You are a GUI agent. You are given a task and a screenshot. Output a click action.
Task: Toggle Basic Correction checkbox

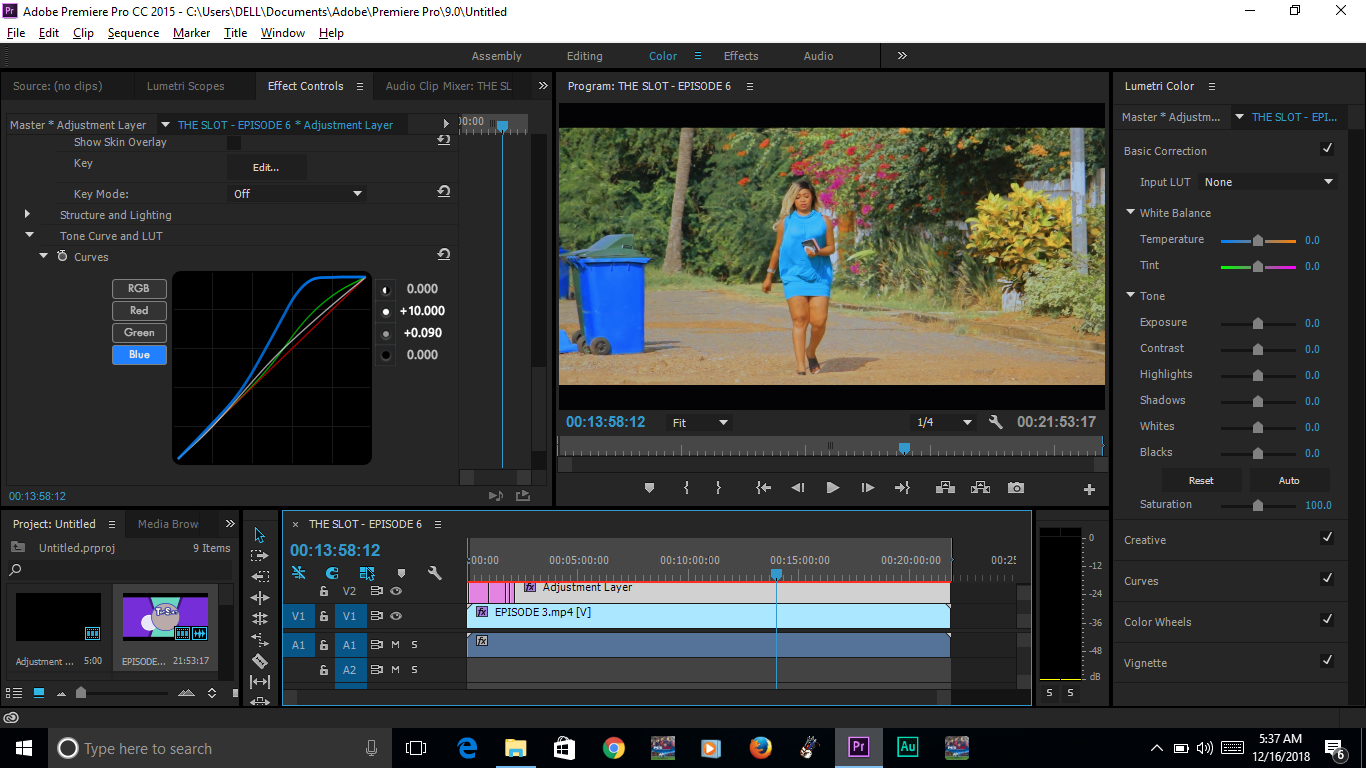1327,149
